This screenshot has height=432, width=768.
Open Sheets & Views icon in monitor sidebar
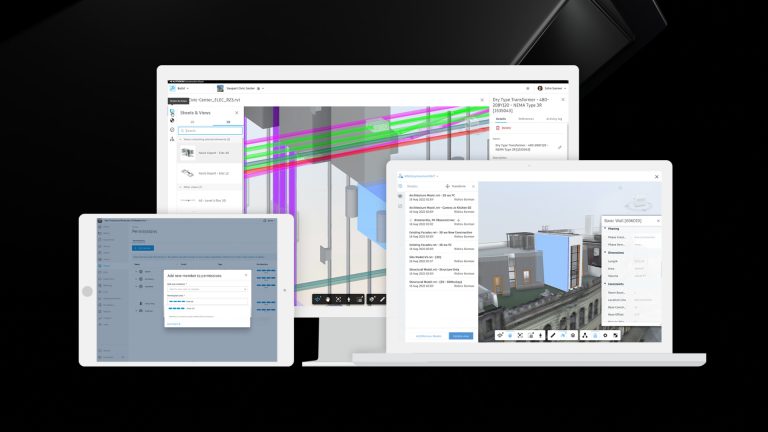click(172, 112)
